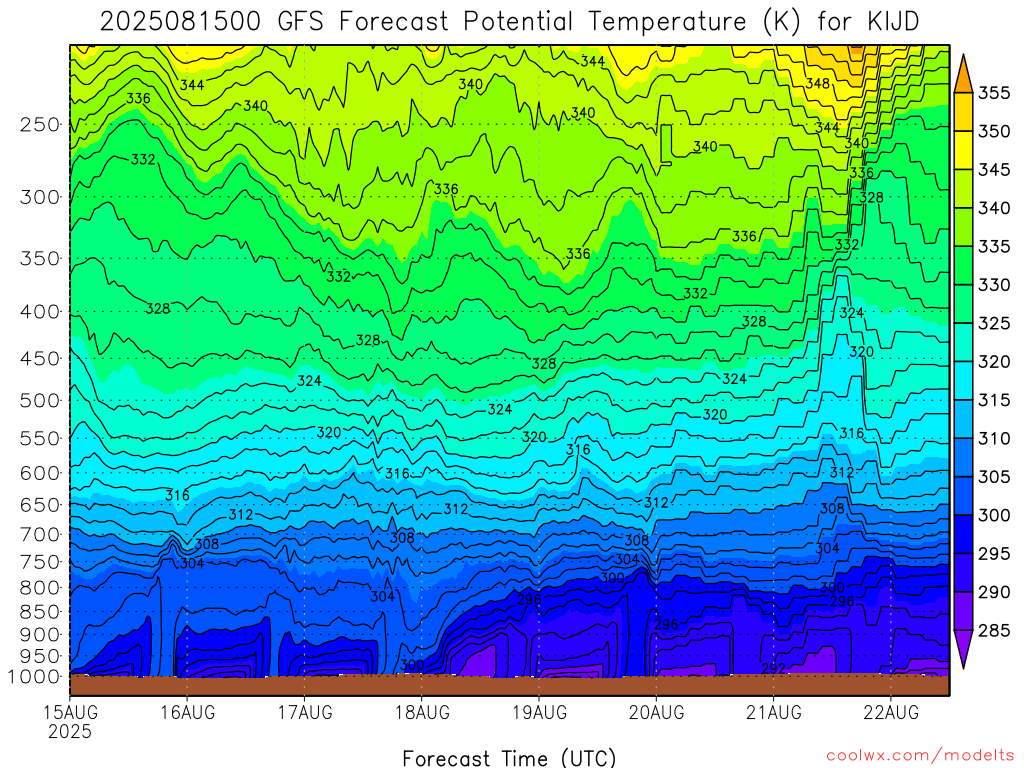Viewport: 1024px width, 768px height.
Task: Click the green swatch between 330 and 335
Action: [x=963, y=266]
